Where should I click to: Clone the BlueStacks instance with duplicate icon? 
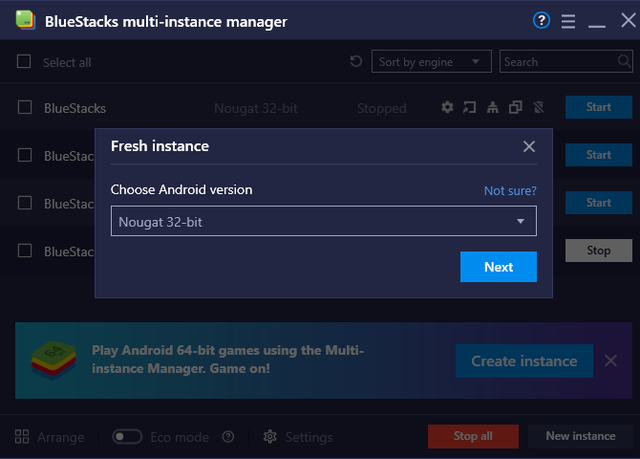[516, 107]
